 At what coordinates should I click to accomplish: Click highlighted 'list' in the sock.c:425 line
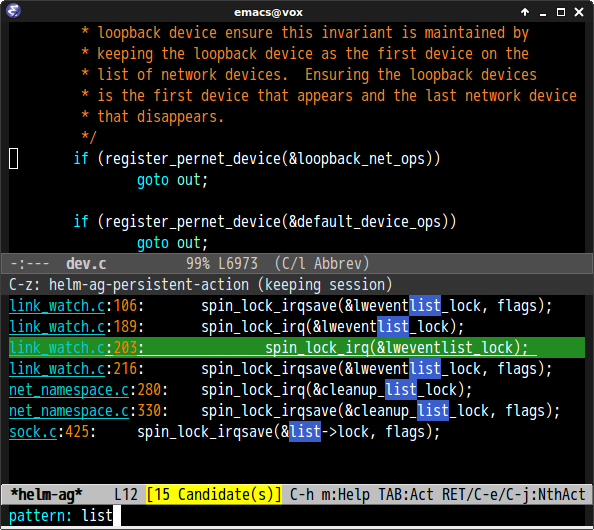pyautogui.click(x=305, y=432)
